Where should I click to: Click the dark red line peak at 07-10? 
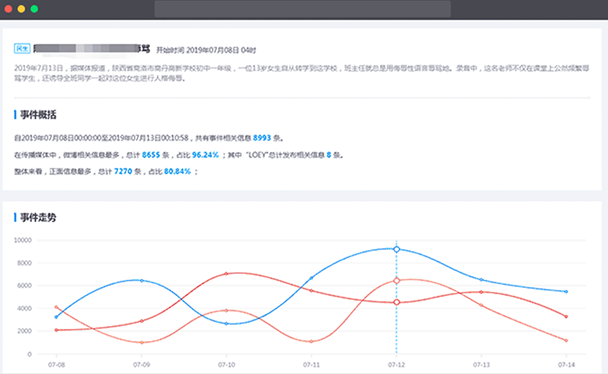(x=226, y=274)
